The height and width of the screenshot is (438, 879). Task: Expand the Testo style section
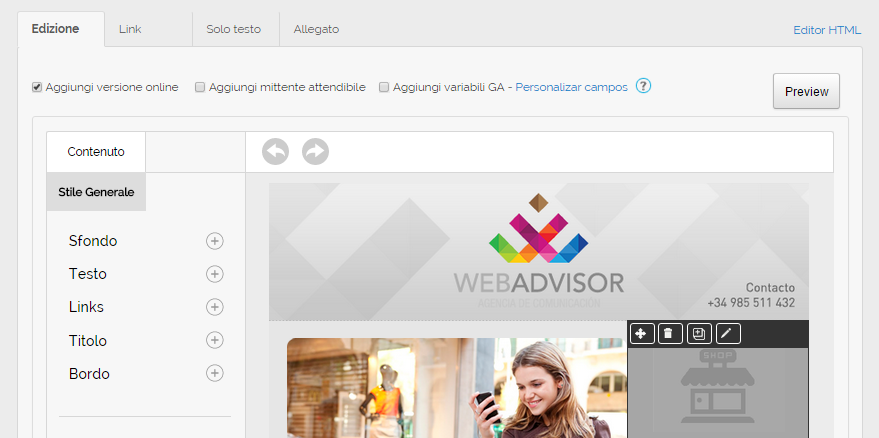coord(215,274)
